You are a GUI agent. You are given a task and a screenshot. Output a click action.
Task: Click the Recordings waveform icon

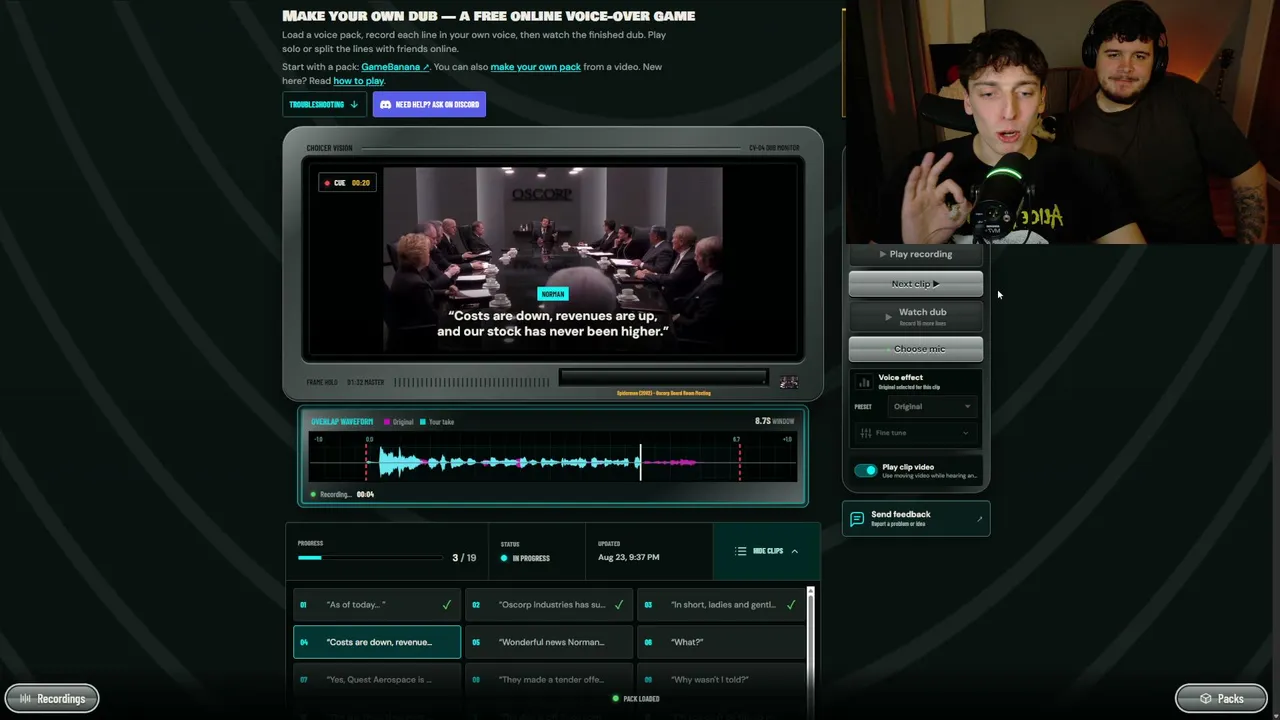26,698
